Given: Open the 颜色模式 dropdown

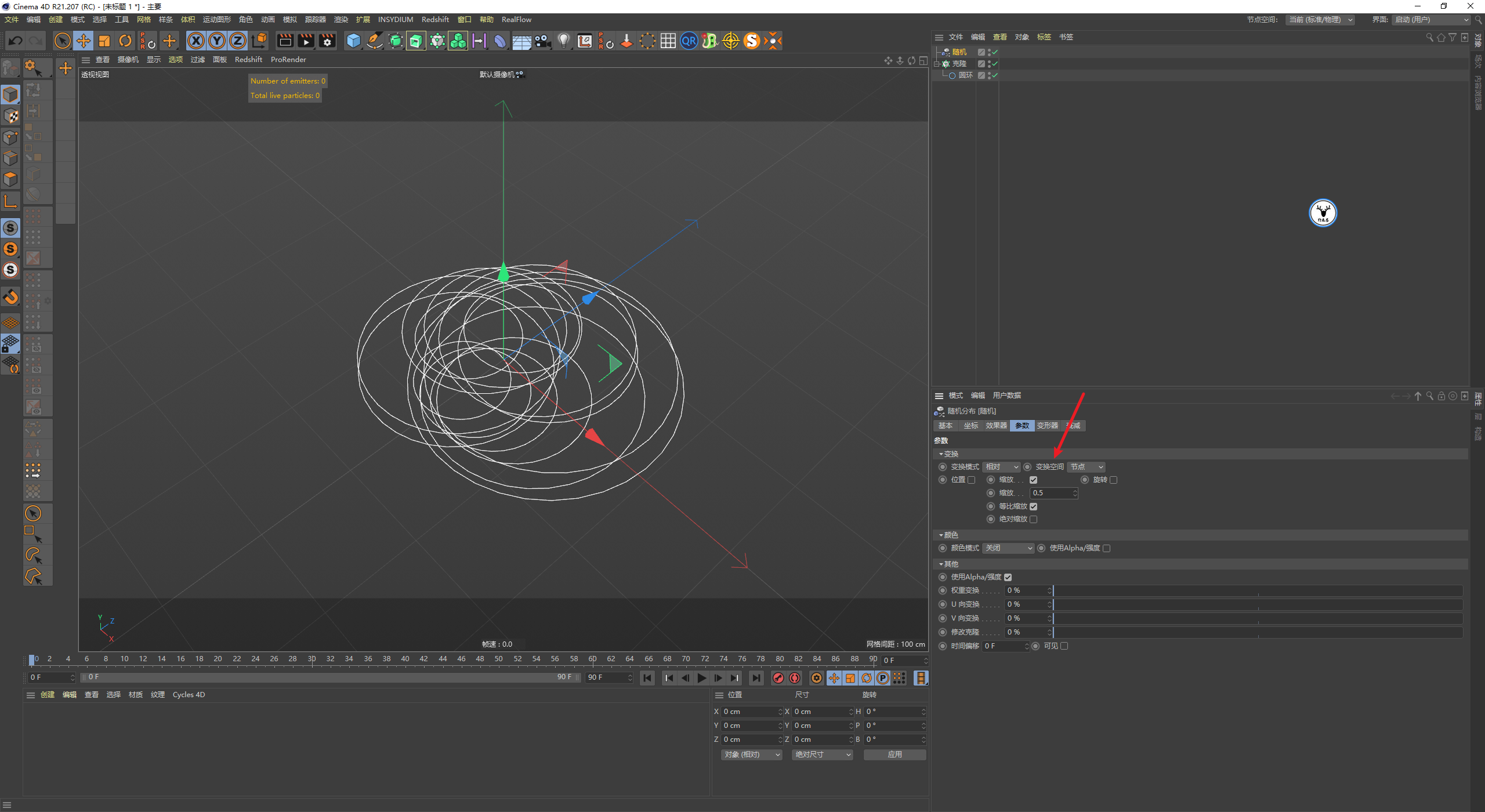Looking at the screenshot, I should click(x=1008, y=548).
